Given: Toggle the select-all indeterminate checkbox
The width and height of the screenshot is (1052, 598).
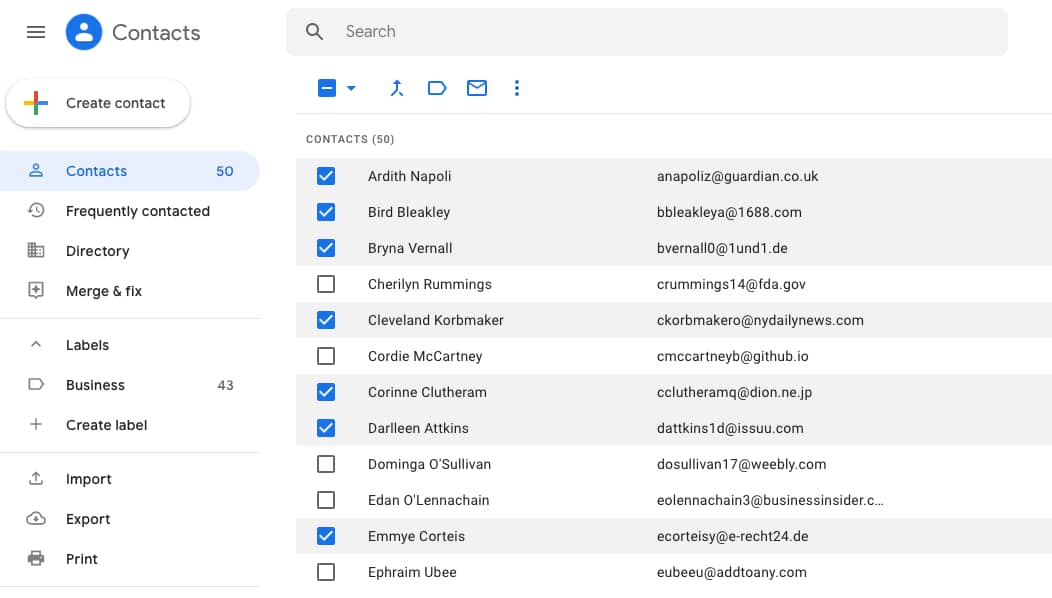Looking at the screenshot, I should (327, 88).
